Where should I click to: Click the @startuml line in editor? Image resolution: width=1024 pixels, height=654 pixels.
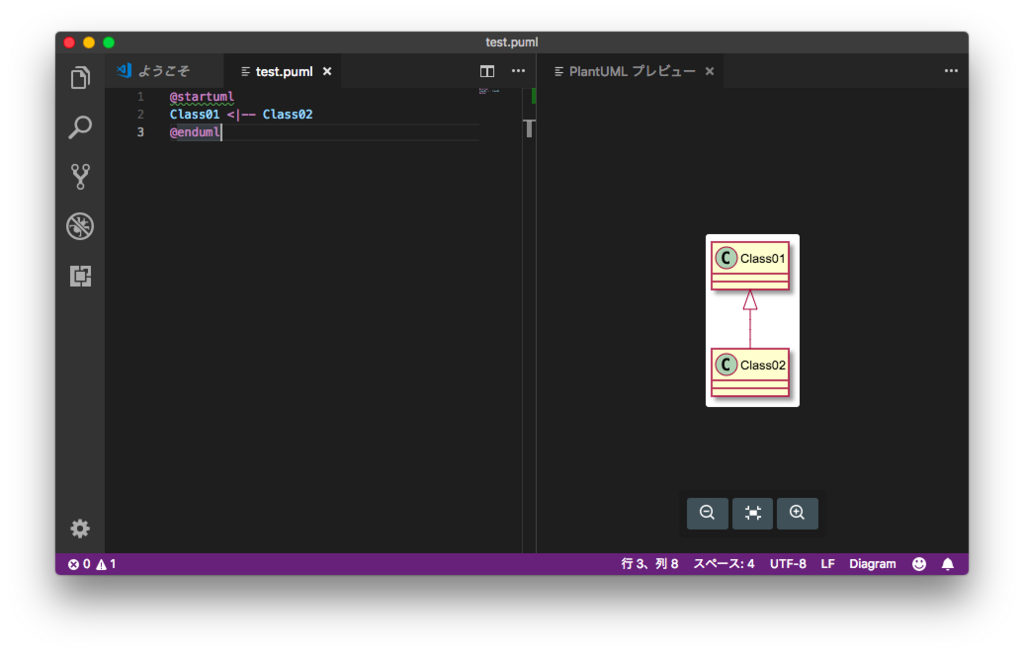[x=202, y=97]
